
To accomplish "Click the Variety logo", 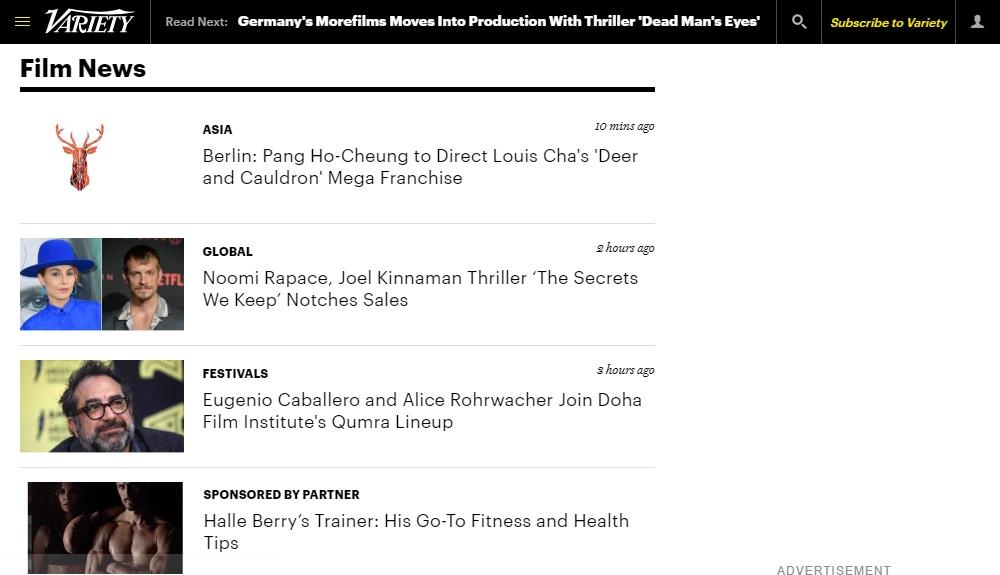I will pyautogui.click(x=90, y=21).
